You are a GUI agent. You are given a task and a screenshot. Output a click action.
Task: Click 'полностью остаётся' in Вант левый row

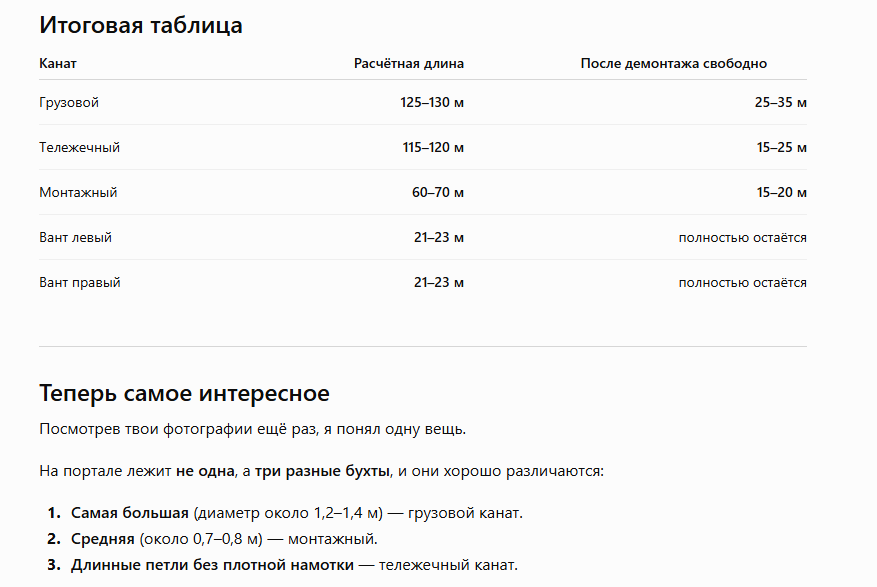tap(742, 238)
